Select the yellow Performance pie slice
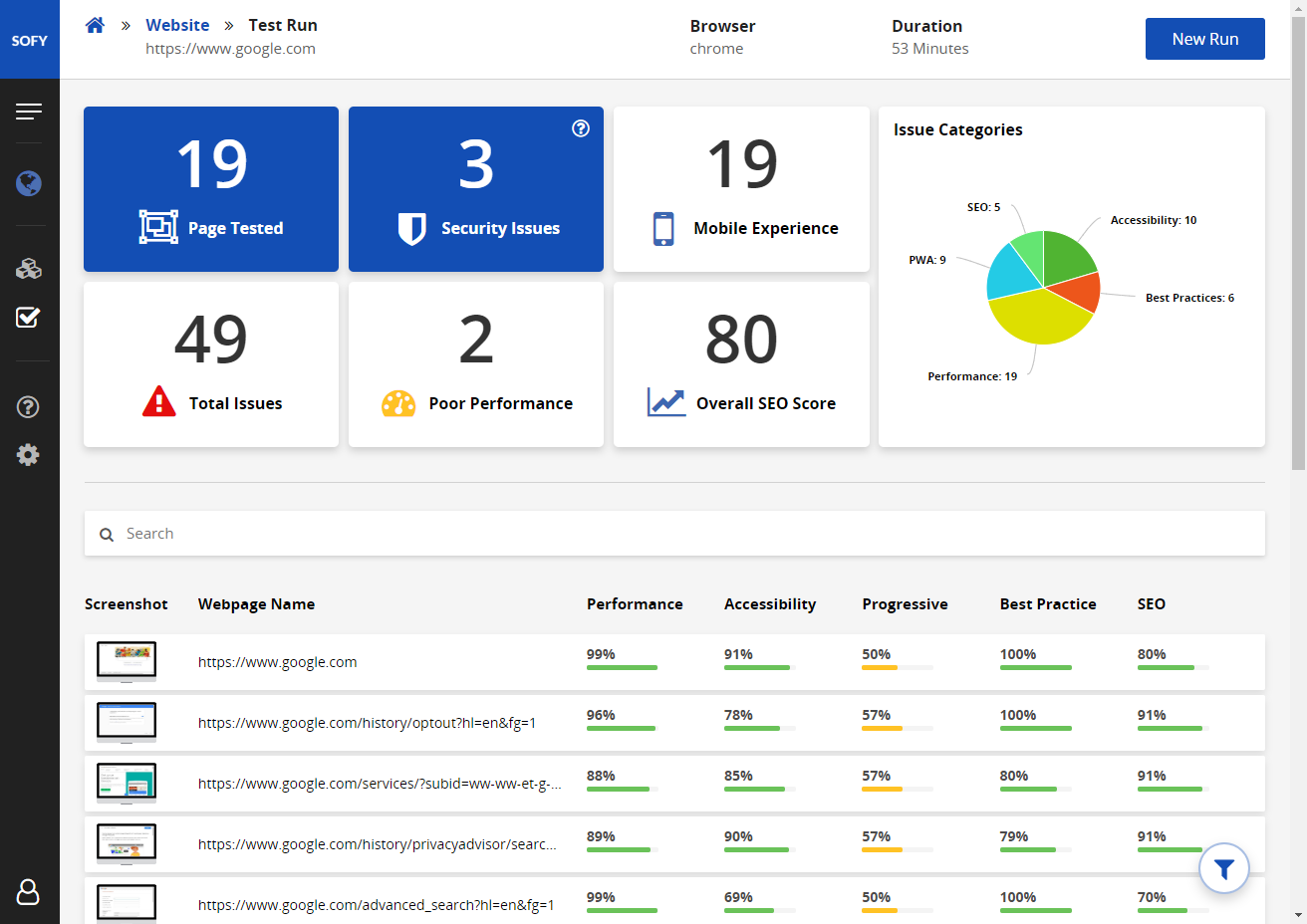 pyautogui.click(x=1038, y=317)
